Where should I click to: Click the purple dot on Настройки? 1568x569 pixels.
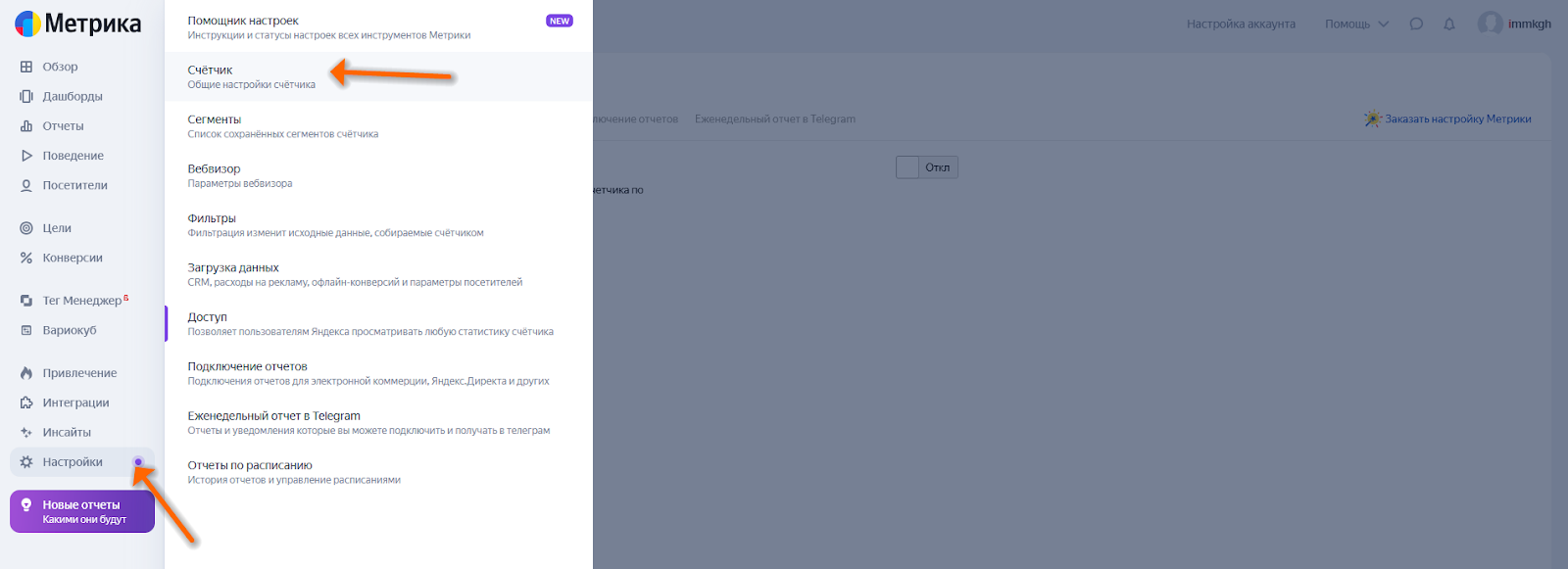pos(138,462)
